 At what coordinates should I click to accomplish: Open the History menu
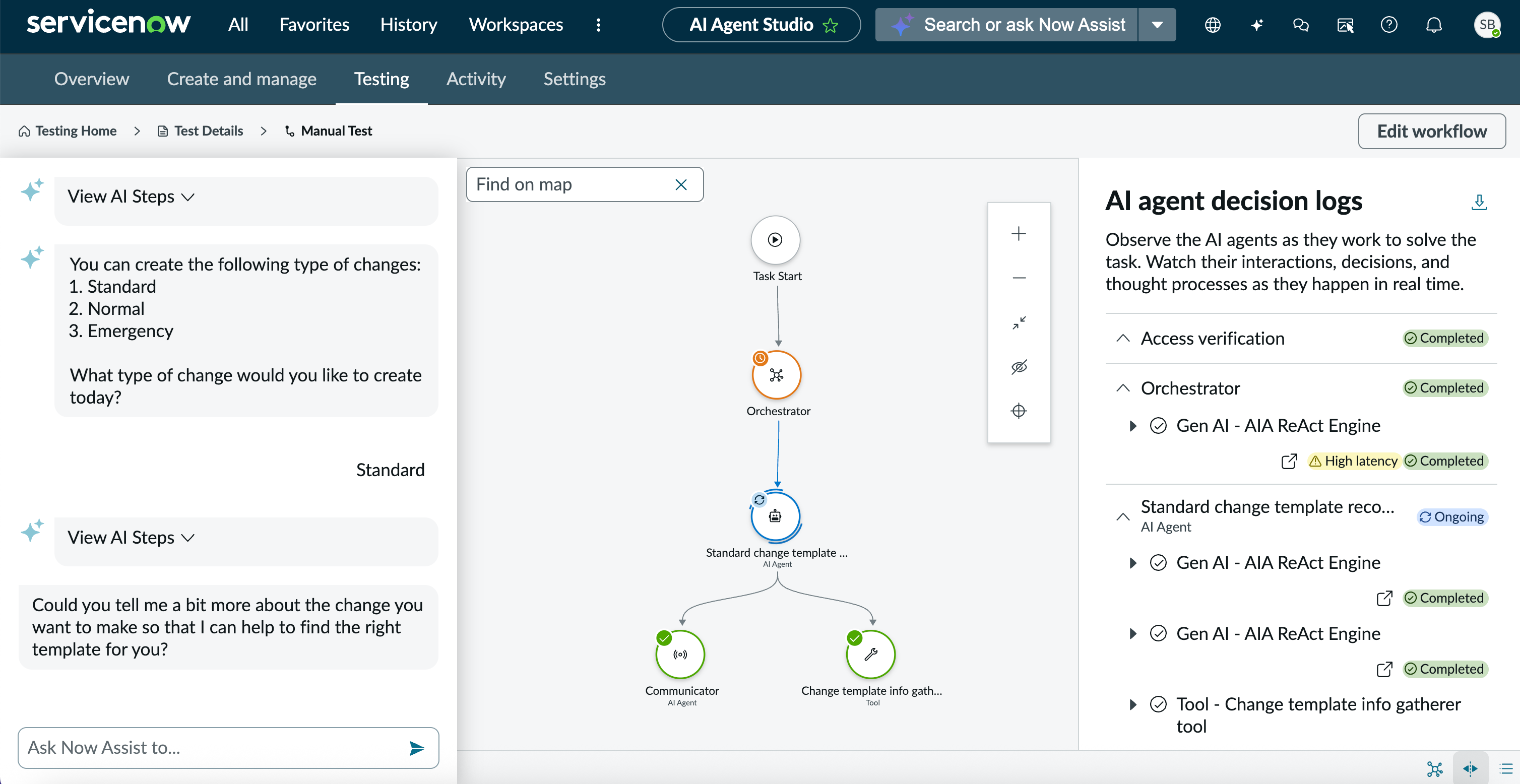click(408, 24)
